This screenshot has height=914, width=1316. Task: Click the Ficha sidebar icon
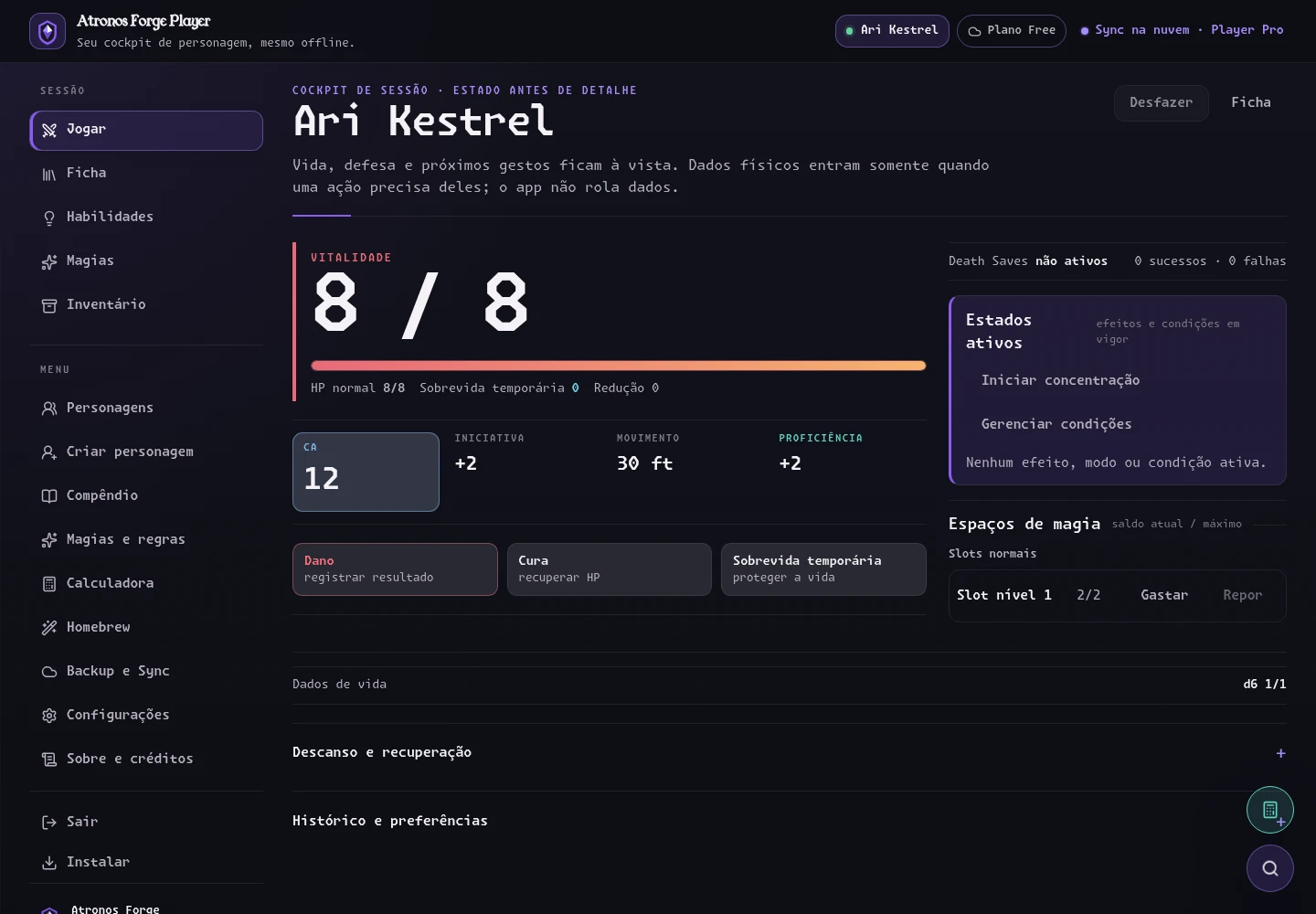[x=49, y=175]
